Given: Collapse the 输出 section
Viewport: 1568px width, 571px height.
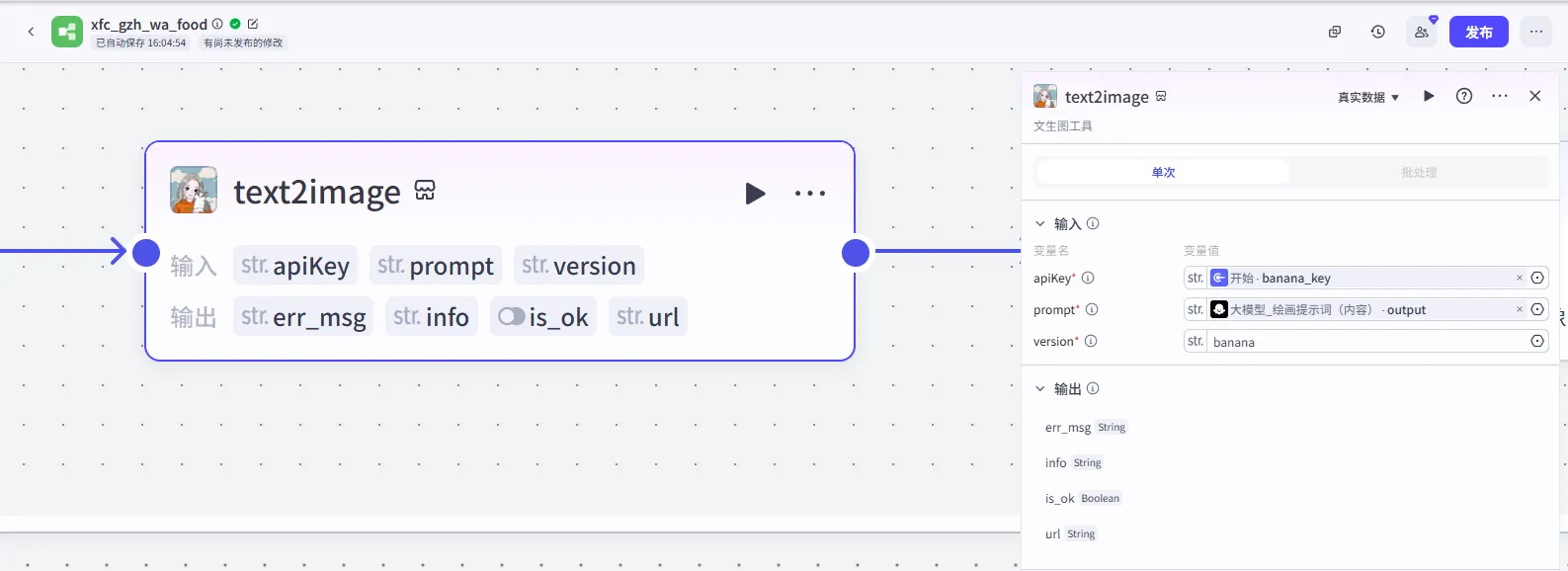Looking at the screenshot, I should tap(1040, 388).
